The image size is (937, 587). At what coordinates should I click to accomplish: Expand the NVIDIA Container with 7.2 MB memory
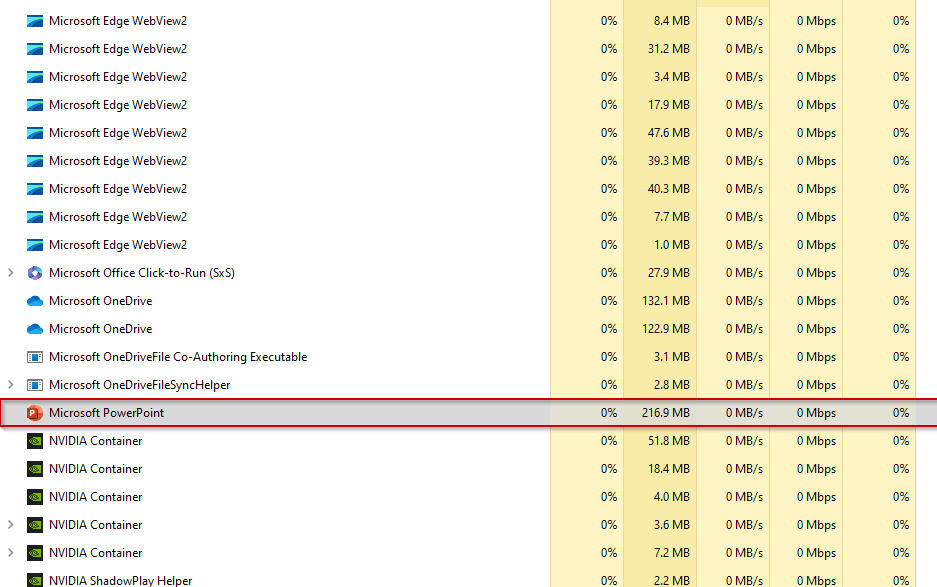(x=11, y=552)
